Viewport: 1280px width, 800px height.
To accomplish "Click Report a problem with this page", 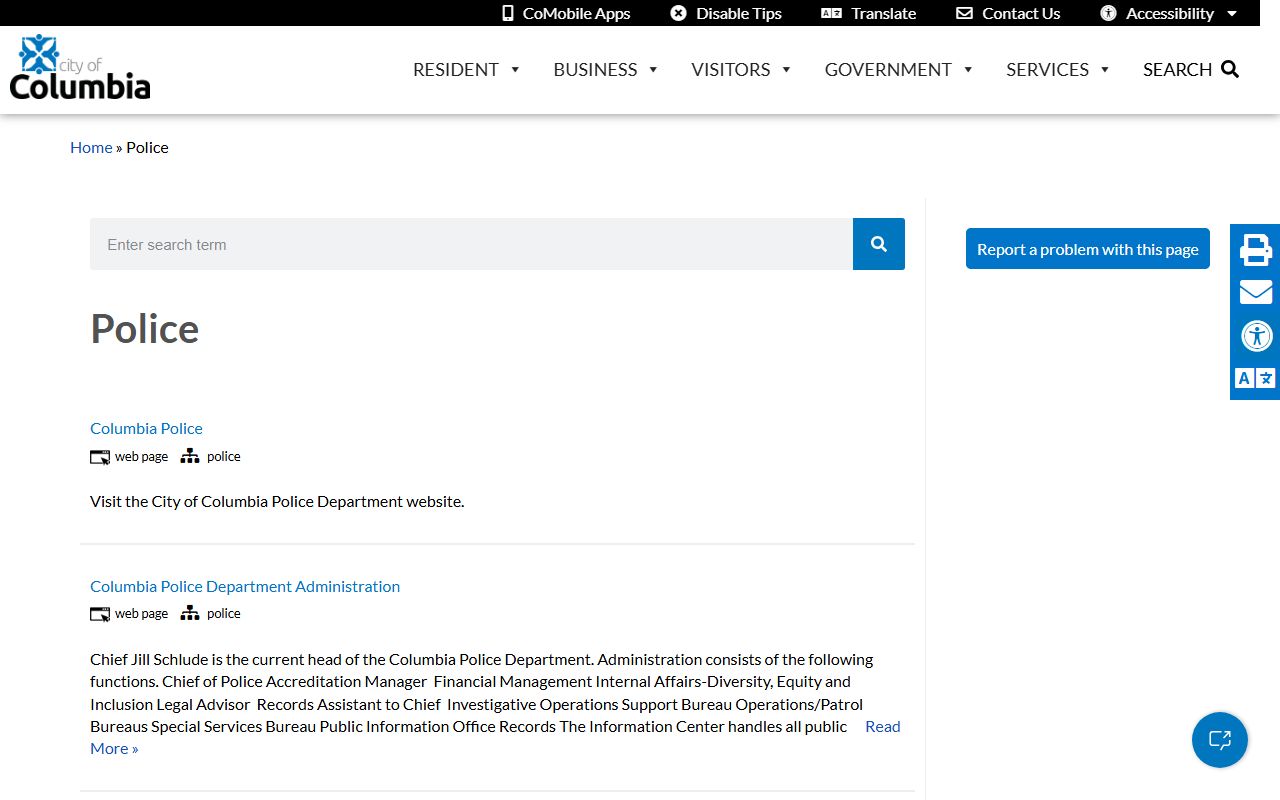I will coord(1087,249).
